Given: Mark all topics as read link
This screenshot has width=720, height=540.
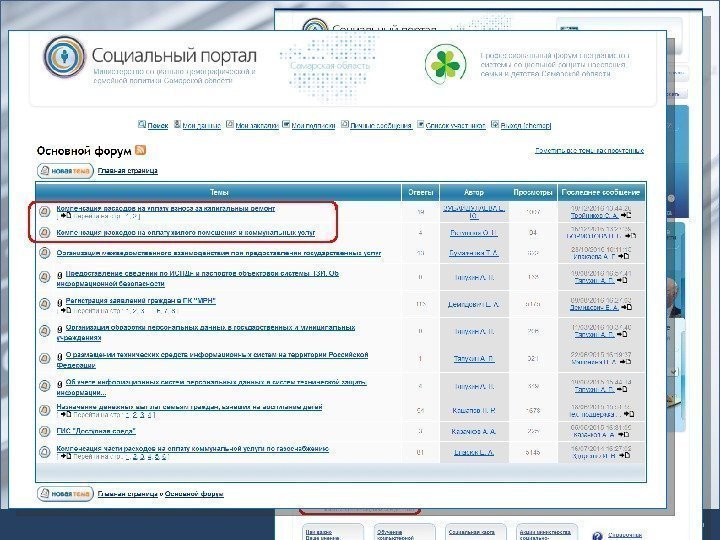Looking at the screenshot, I should (590, 151).
